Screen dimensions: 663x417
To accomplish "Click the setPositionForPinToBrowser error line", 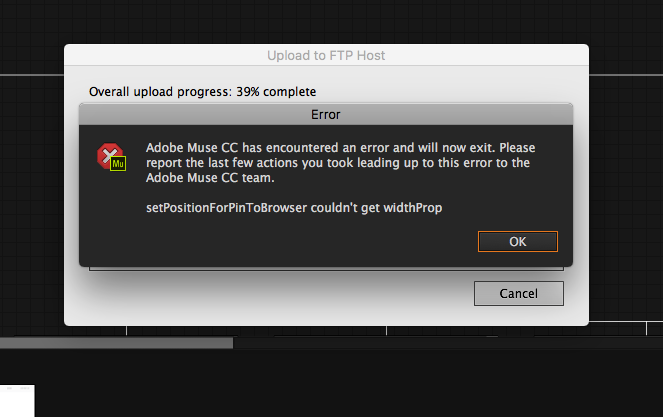I will pos(294,208).
